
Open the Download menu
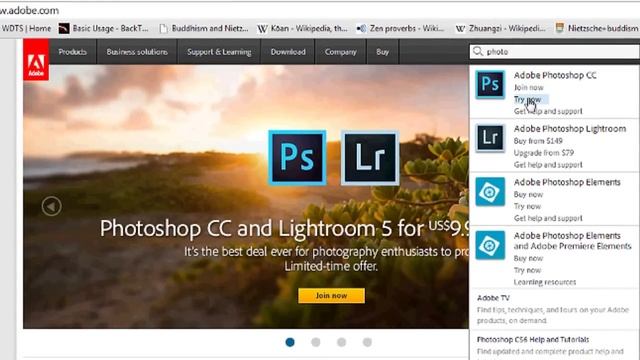point(288,52)
